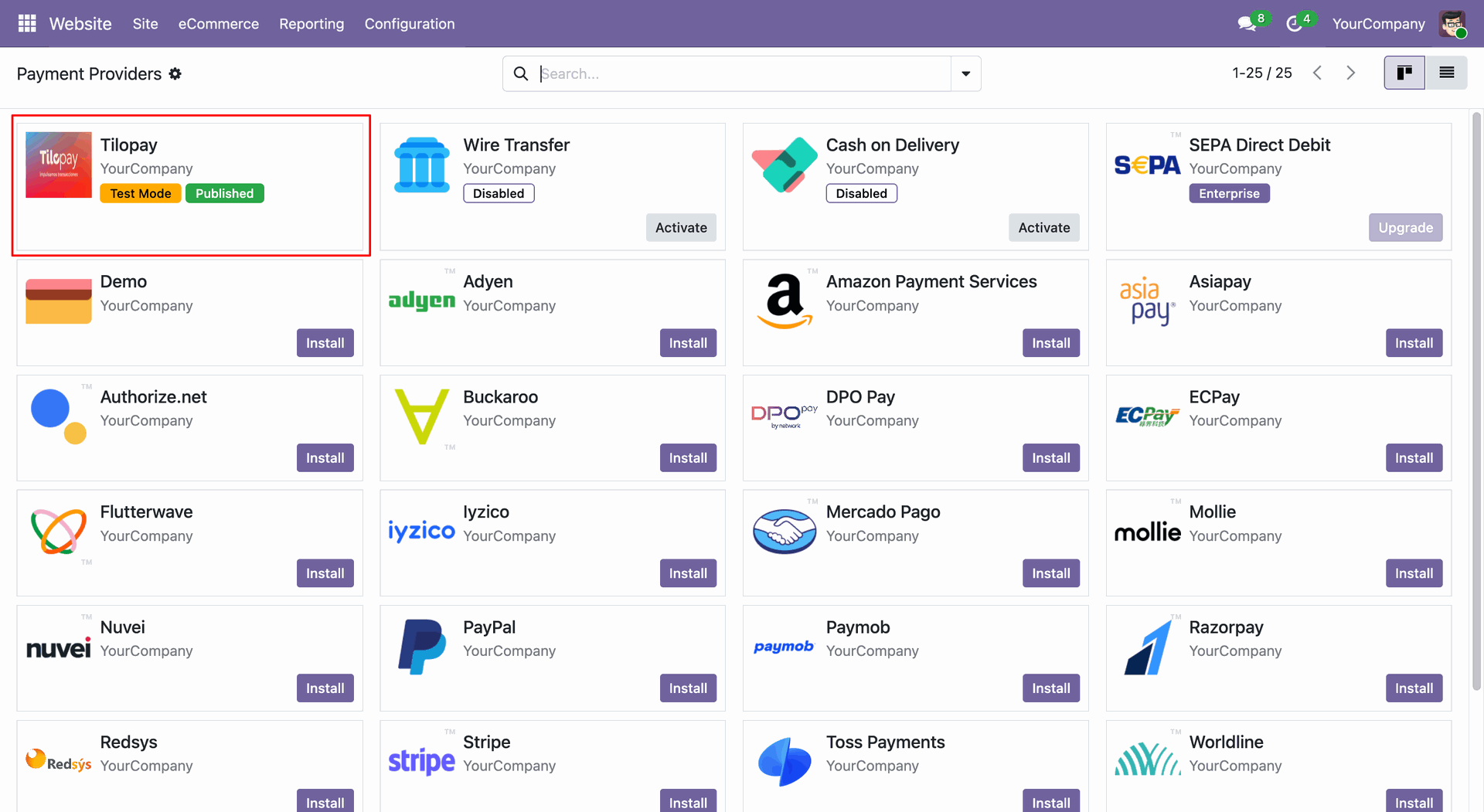
Task: Click the 1-25 / 25 pager counter
Action: click(x=1261, y=73)
